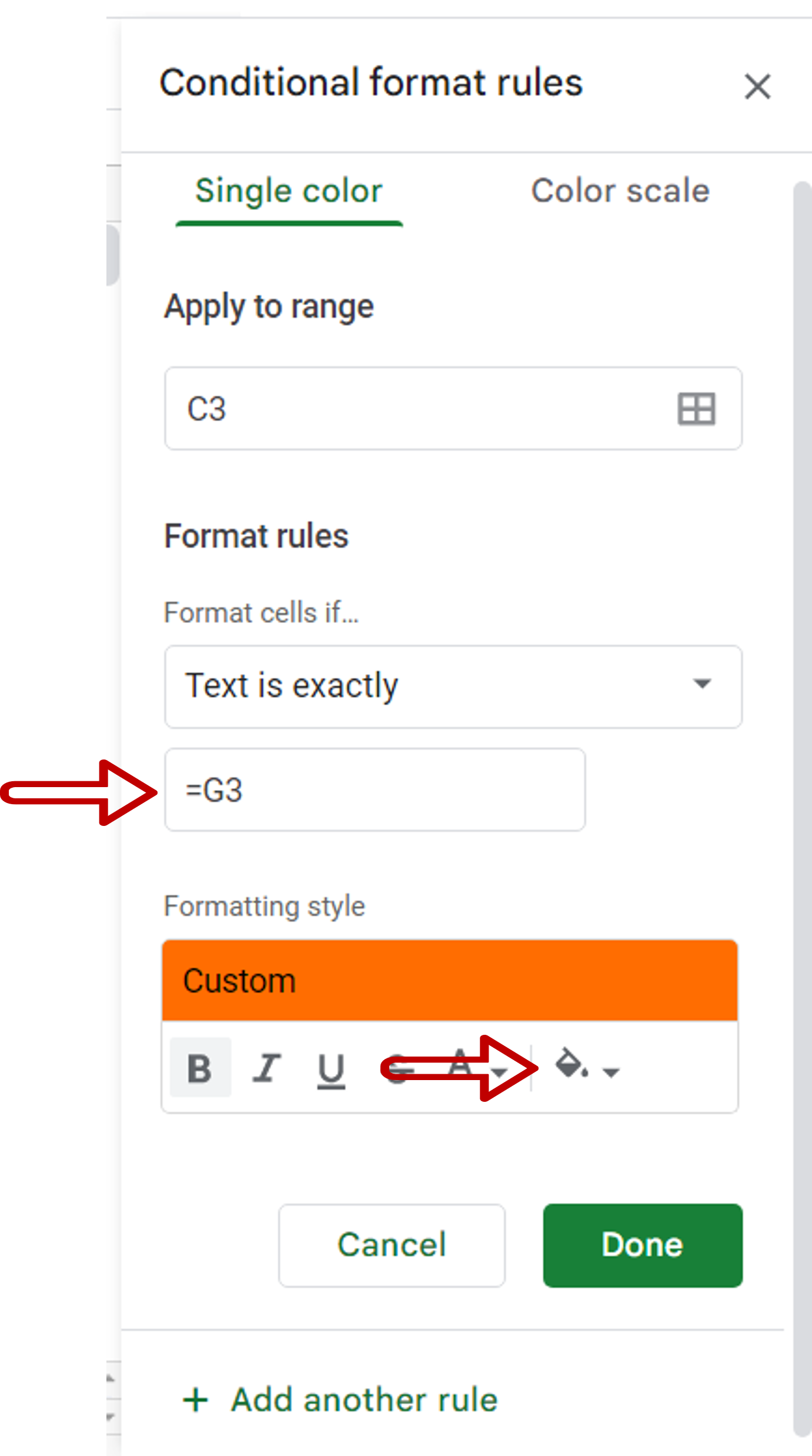This screenshot has width=812, height=1456.
Task: Enable underline formatting
Action: [331, 1068]
